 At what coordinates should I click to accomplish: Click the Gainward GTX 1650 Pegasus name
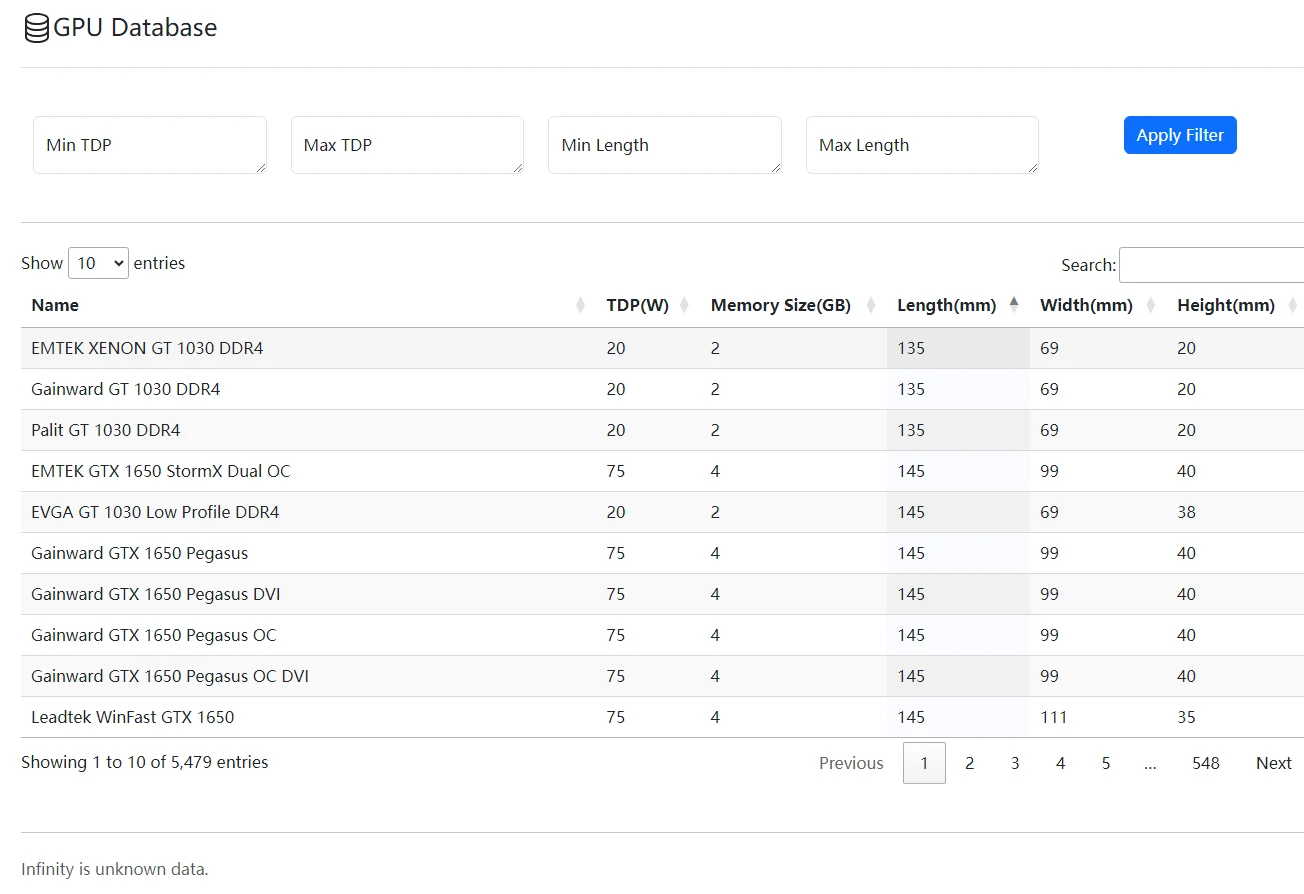point(140,553)
